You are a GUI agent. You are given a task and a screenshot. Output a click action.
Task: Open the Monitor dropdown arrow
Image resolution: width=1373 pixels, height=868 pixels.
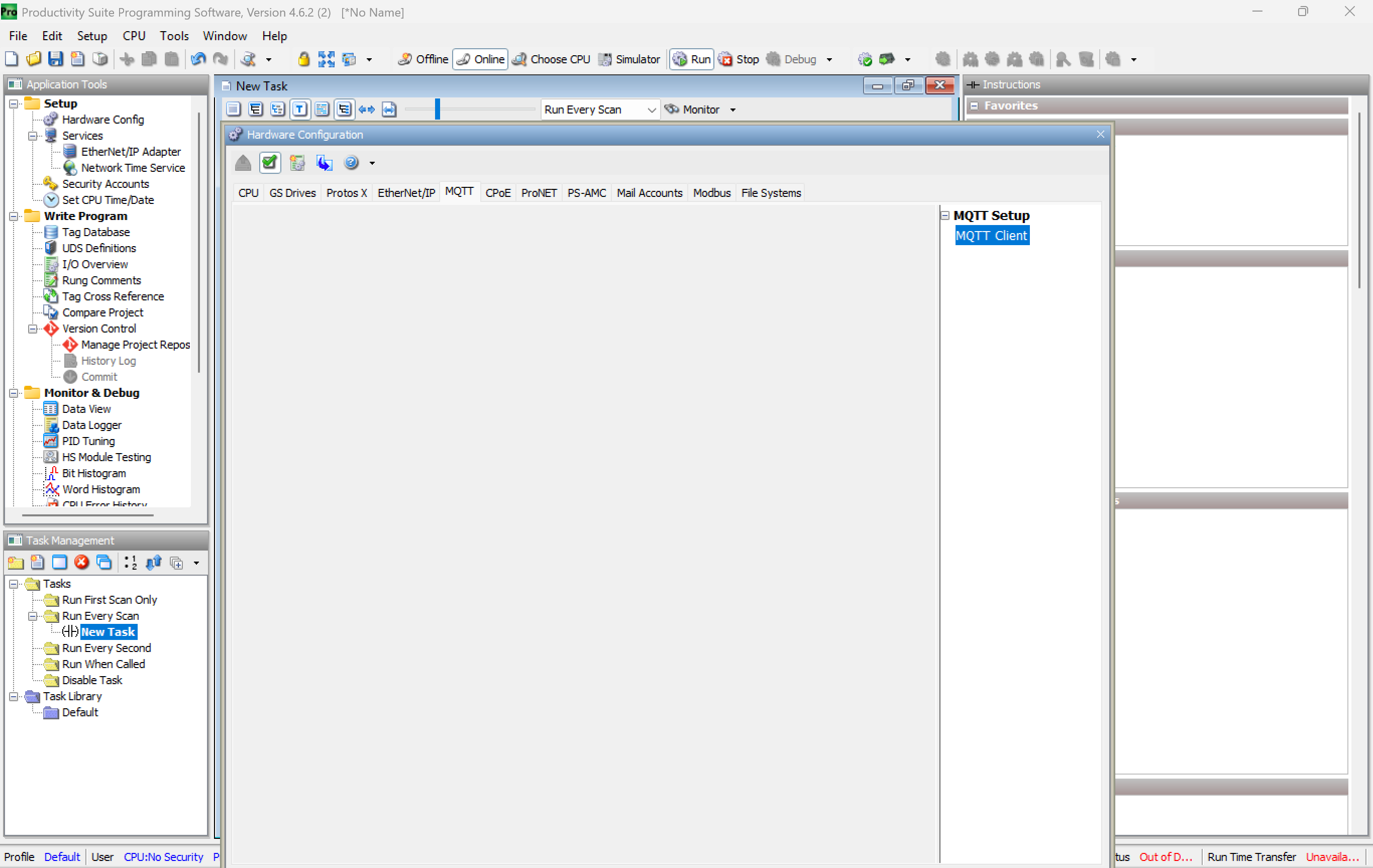click(733, 110)
